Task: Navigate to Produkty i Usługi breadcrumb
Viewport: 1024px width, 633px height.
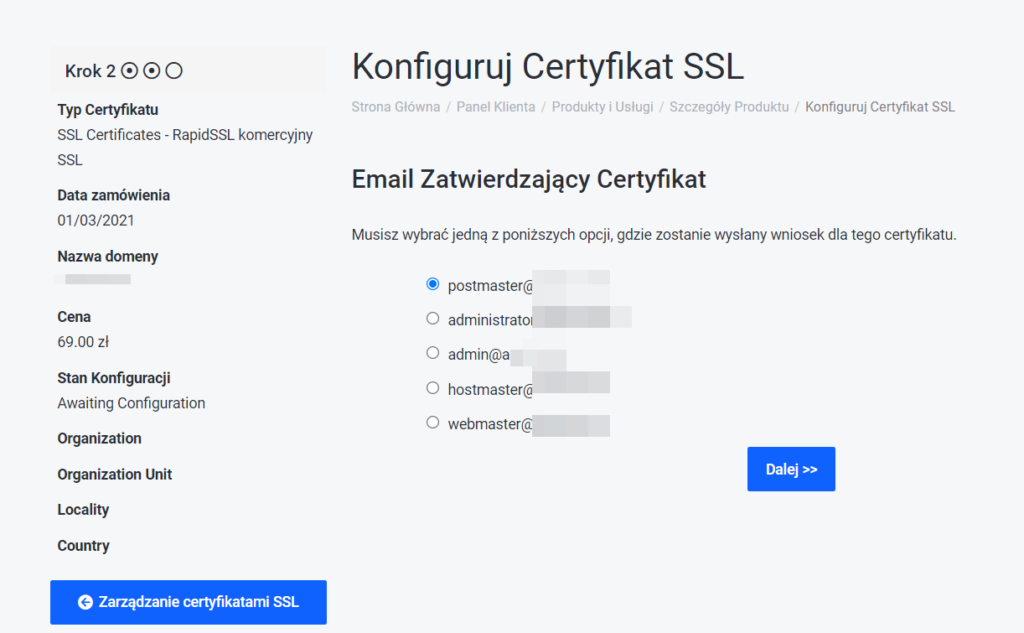Action: pyautogui.click(x=602, y=107)
